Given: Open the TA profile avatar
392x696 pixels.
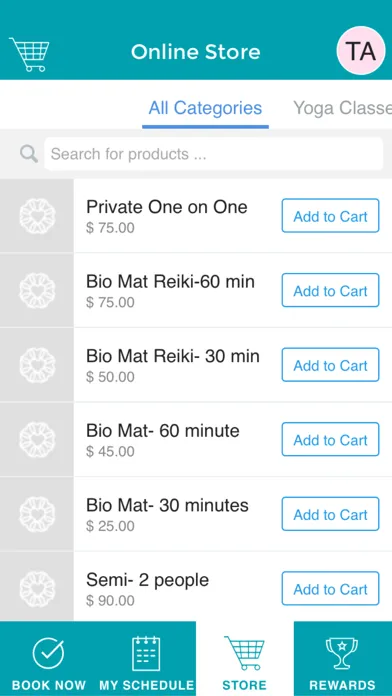Looking at the screenshot, I should 361,50.
